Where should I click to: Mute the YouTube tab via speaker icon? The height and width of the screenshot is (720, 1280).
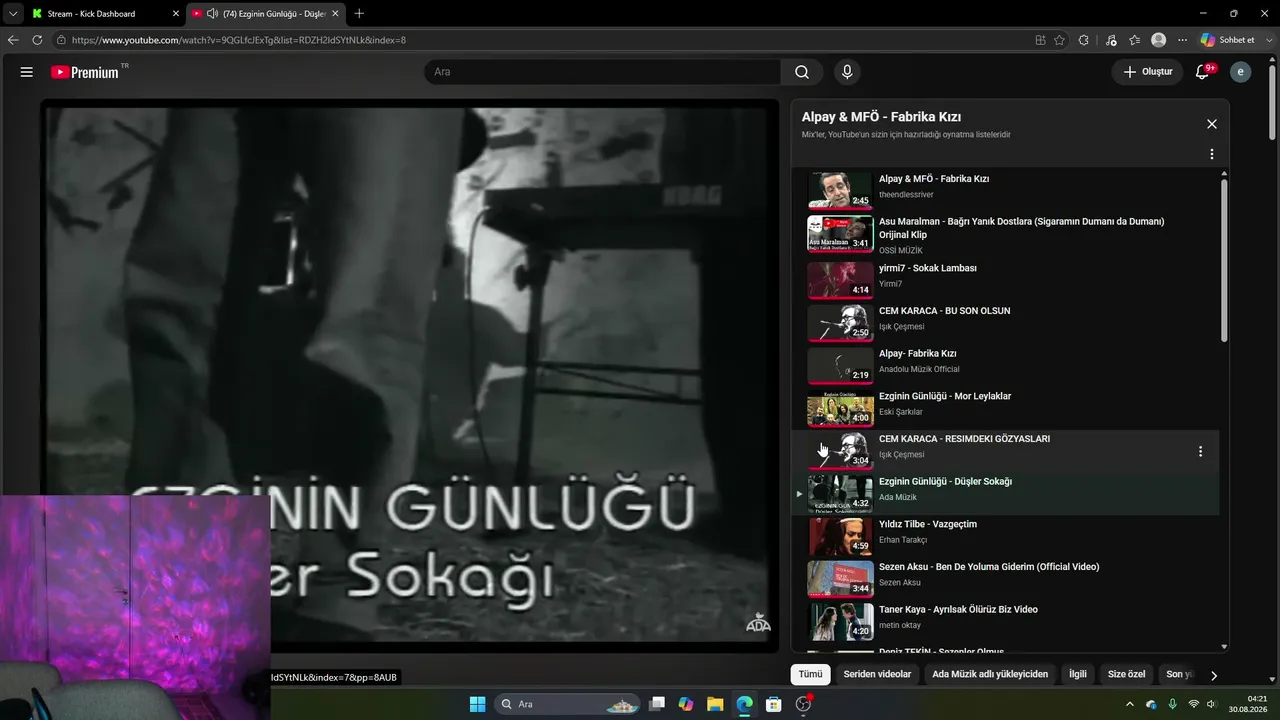pos(212,13)
